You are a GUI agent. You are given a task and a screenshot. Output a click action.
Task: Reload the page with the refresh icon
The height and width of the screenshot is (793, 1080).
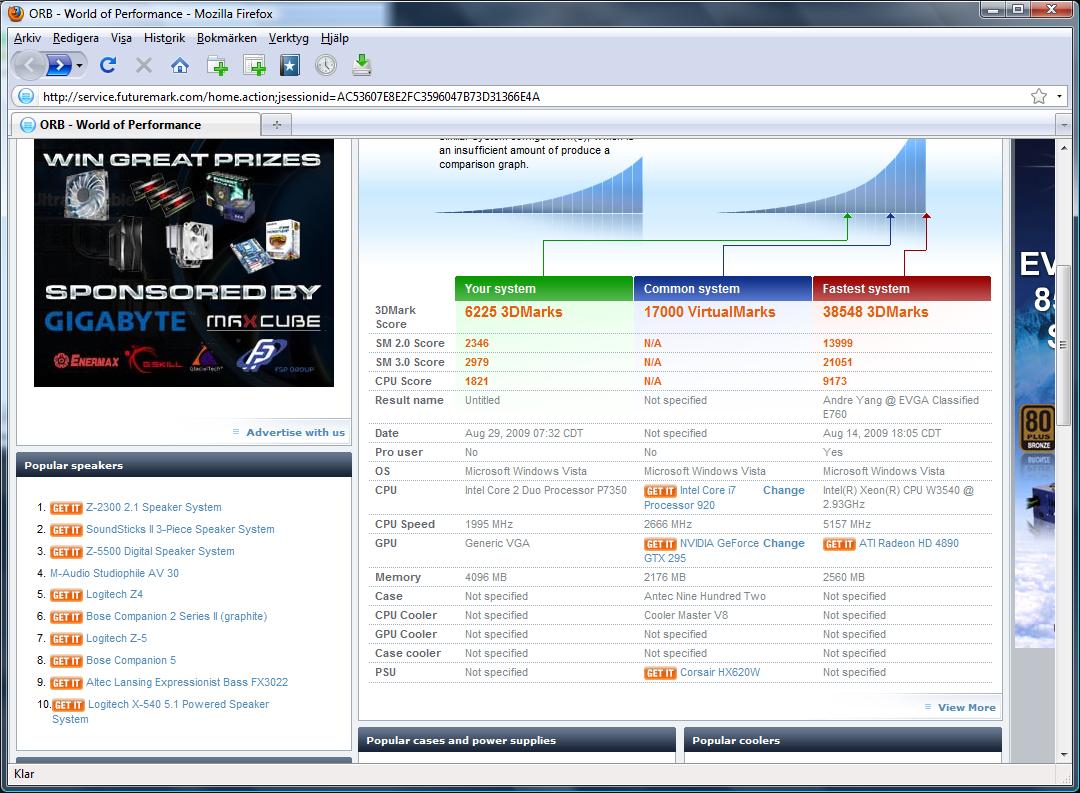107,65
